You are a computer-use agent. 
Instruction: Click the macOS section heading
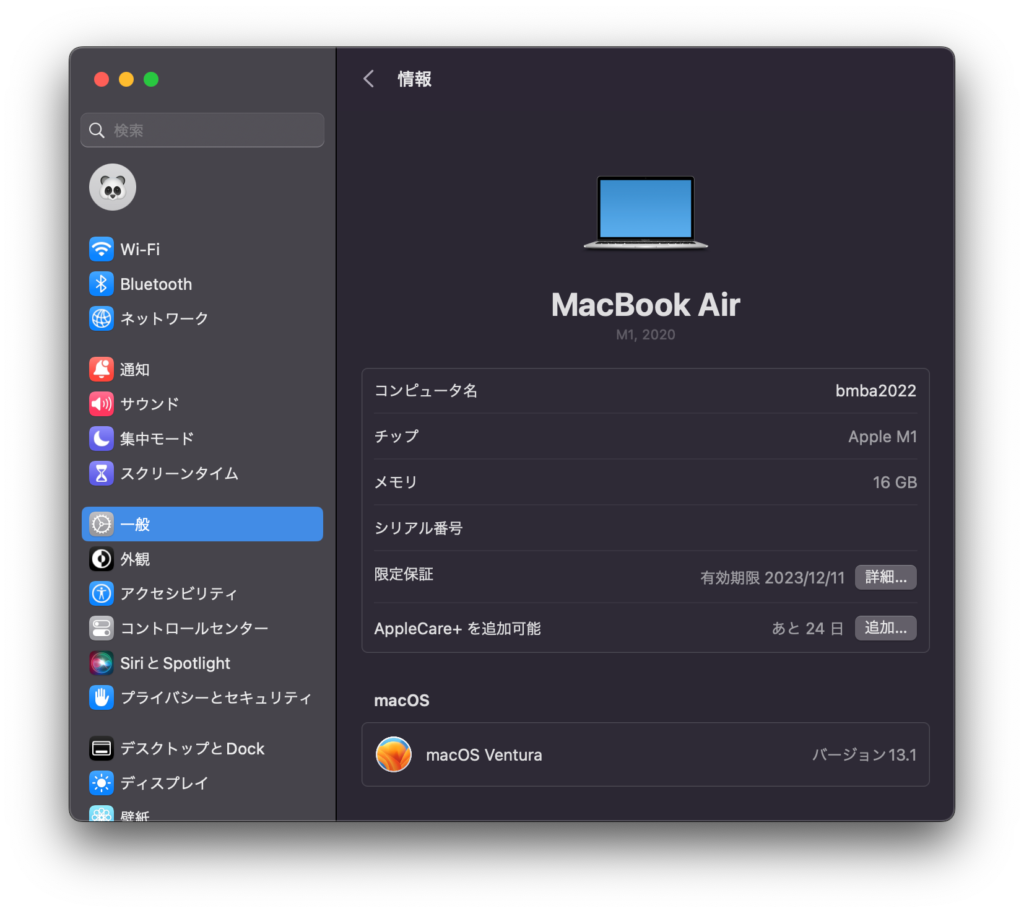point(402,701)
